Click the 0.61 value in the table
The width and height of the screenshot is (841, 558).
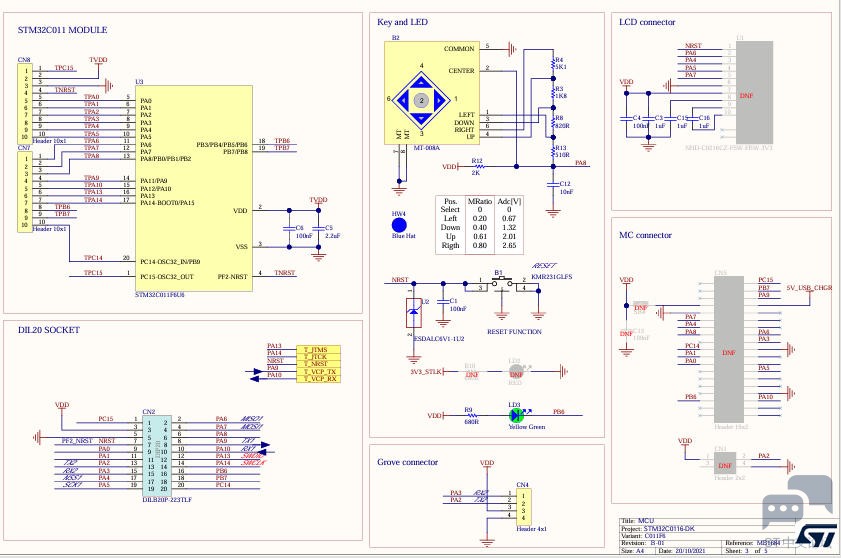click(480, 236)
